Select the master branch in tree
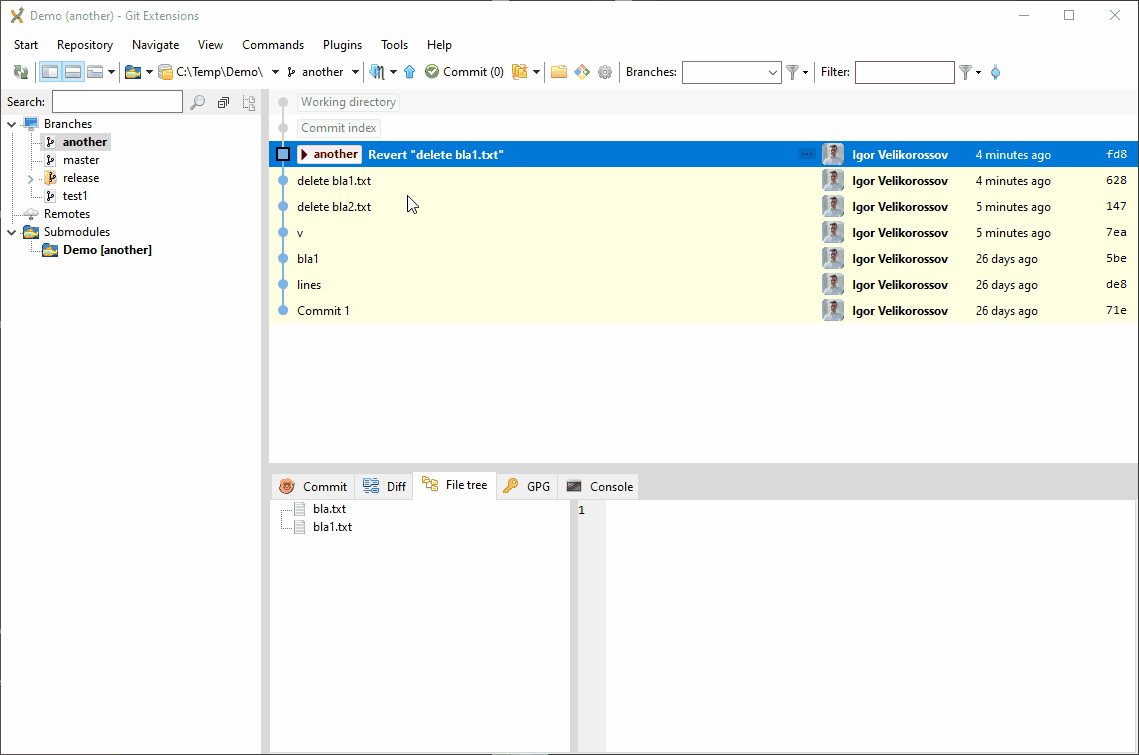Image resolution: width=1139 pixels, height=755 pixels. [x=81, y=160]
